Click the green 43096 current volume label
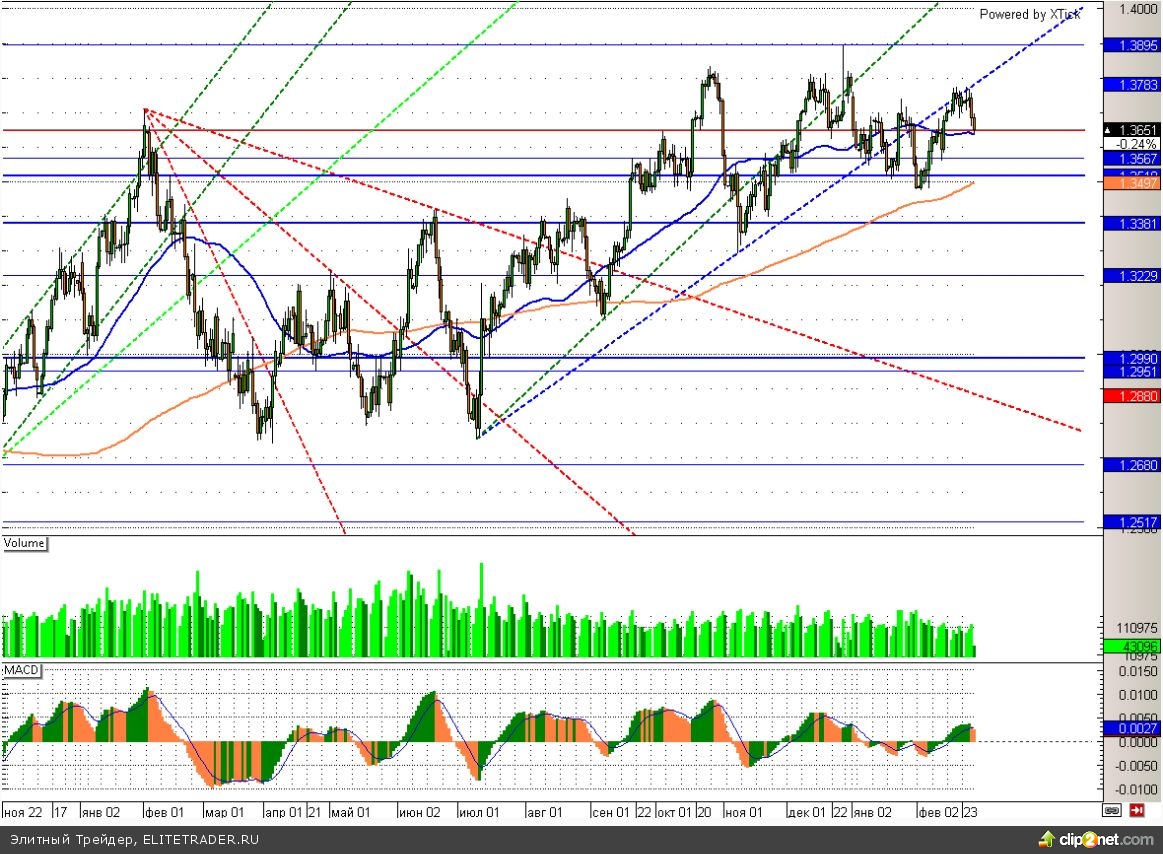This screenshot has width=1163, height=854. point(1132,646)
